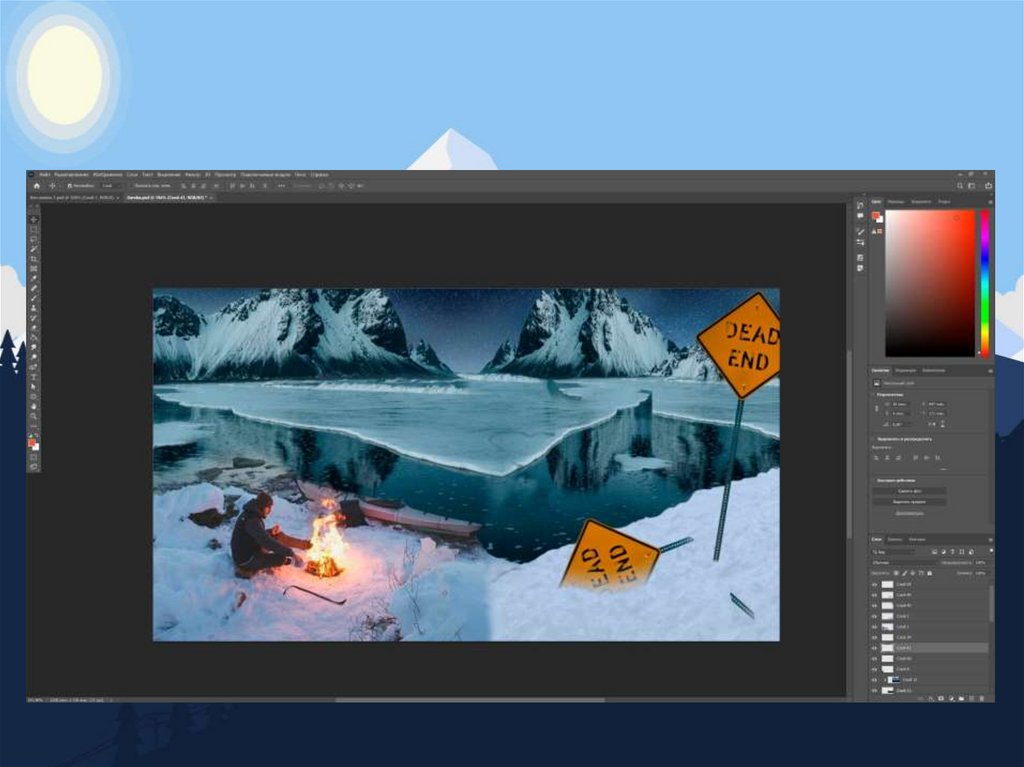Viewport: 1024px width, 767px height.
Task: Open the blend mode dropdown Обычные
Action: [x=904, y=562]
